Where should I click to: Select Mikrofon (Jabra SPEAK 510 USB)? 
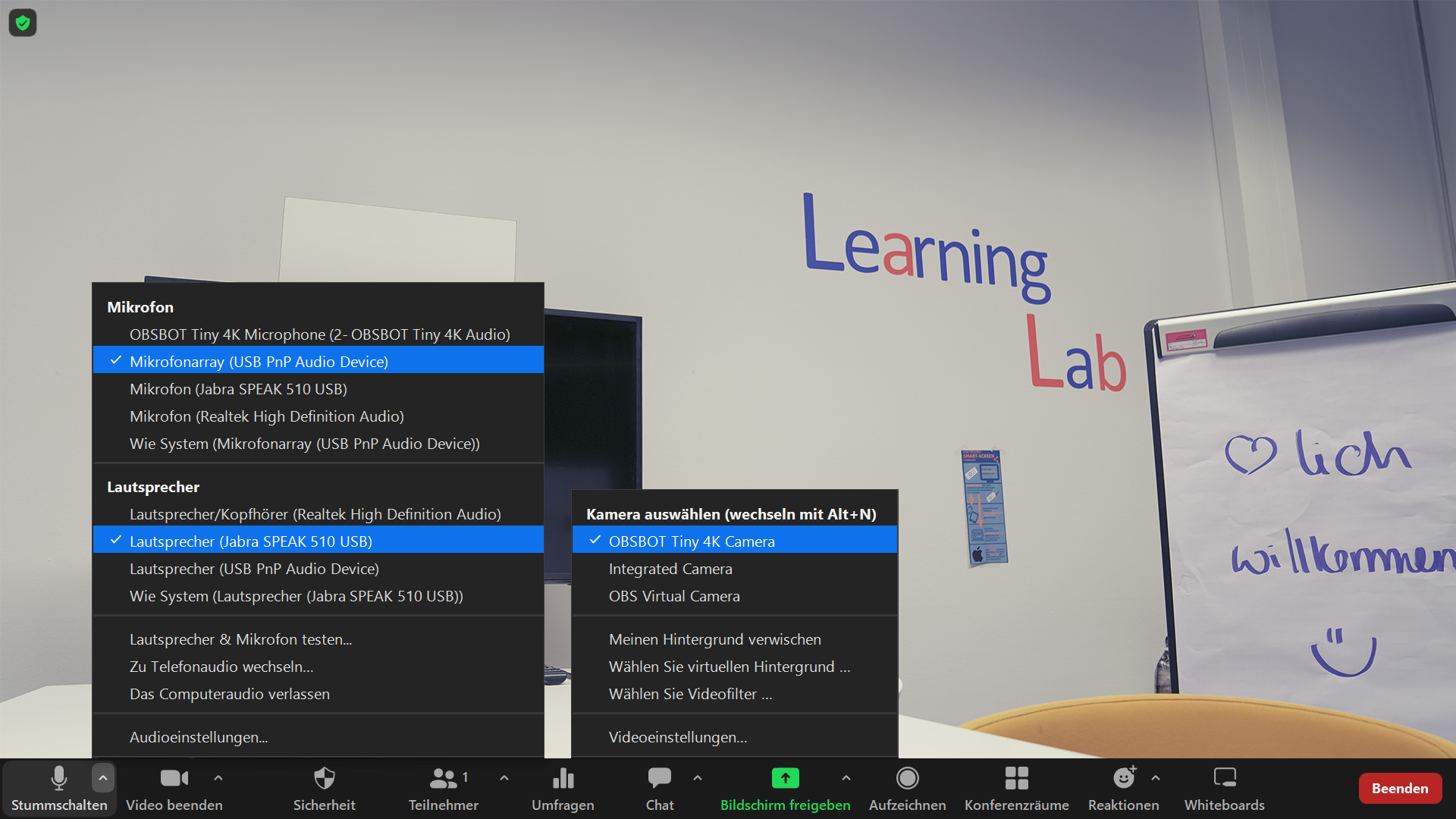[238, 389]
